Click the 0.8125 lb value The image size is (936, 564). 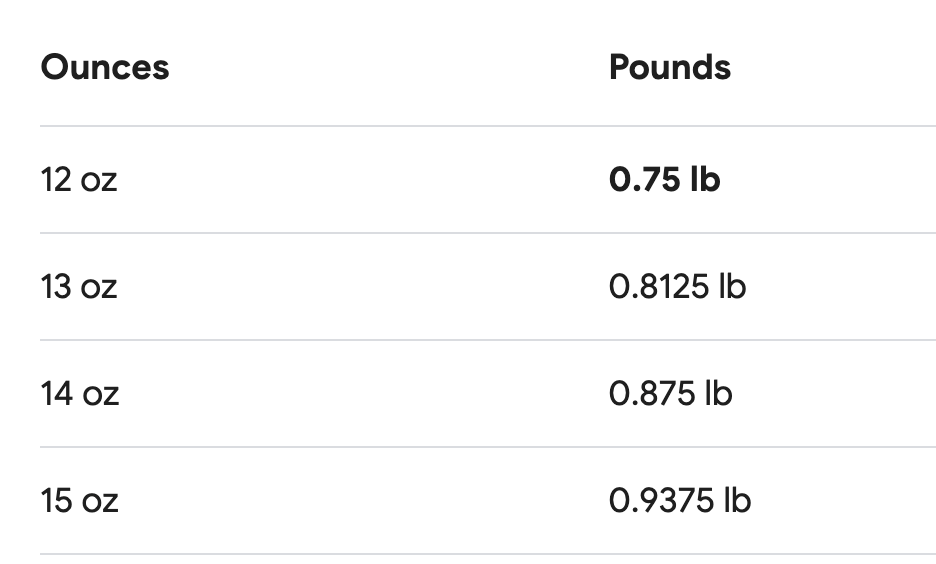678,286
